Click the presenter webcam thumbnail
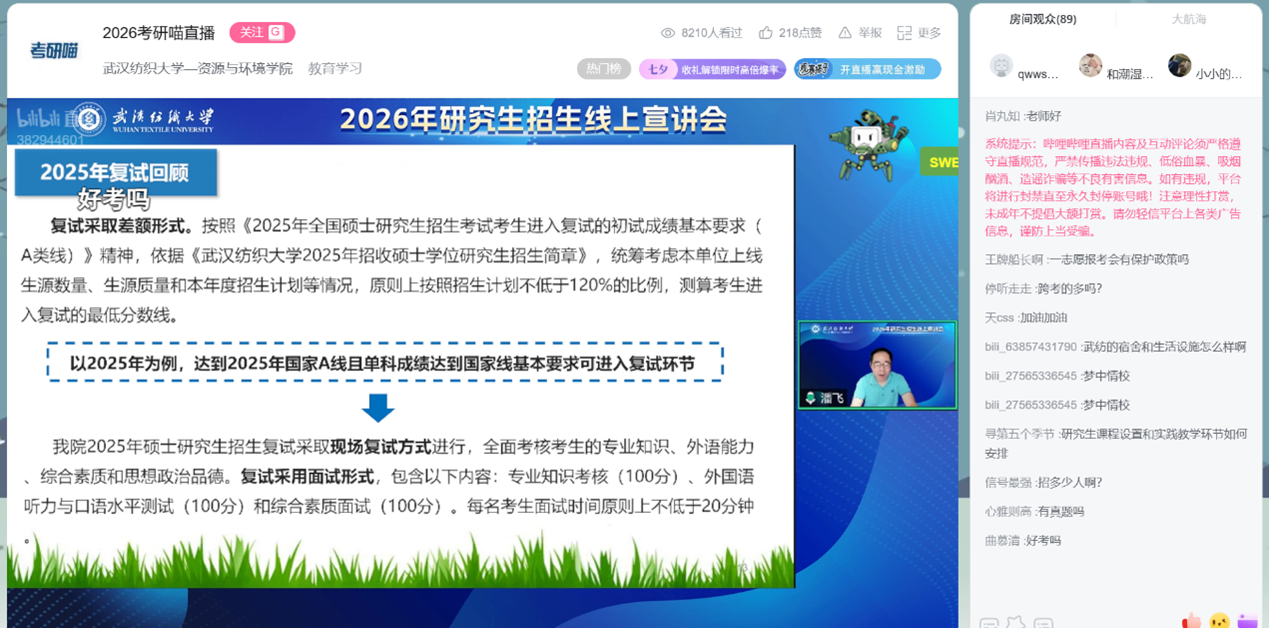Screen dimensions: 1269x628 coord(877,365)
